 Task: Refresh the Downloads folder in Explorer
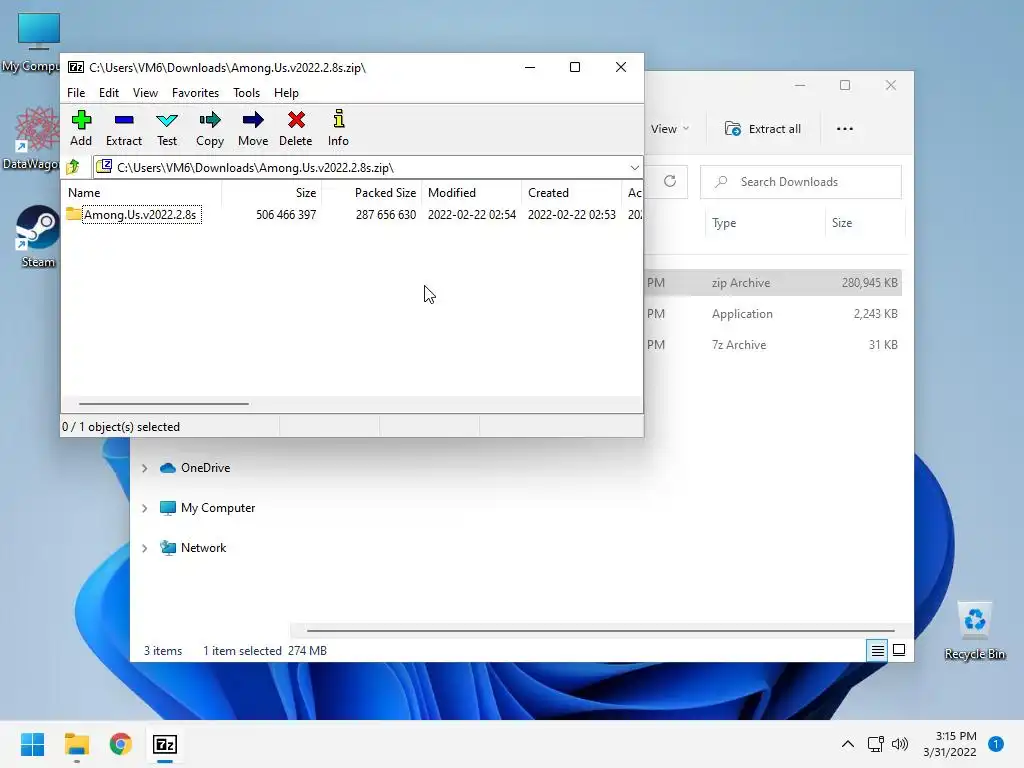coord(670,182)
